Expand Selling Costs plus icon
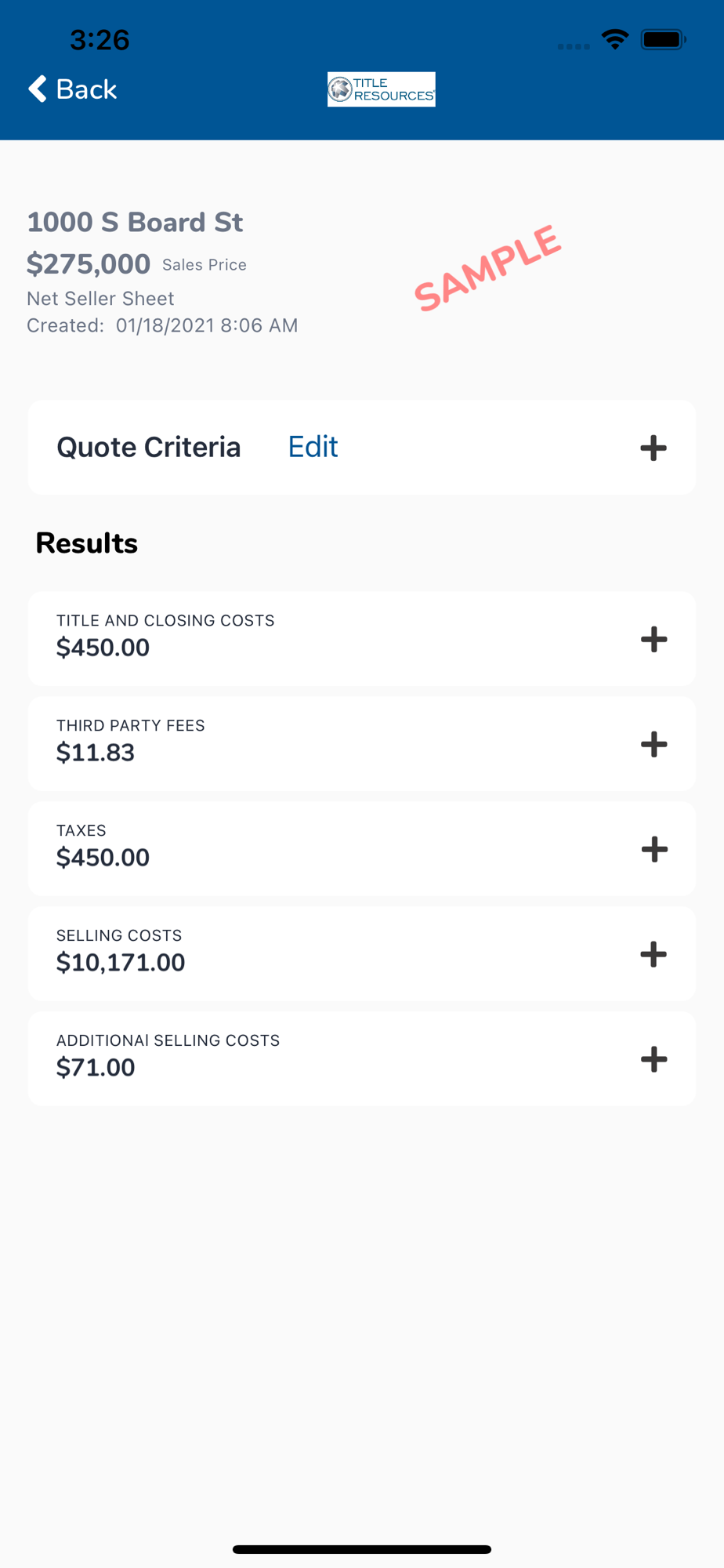This screenshot has width=724, height=1568. coord(653,954)
